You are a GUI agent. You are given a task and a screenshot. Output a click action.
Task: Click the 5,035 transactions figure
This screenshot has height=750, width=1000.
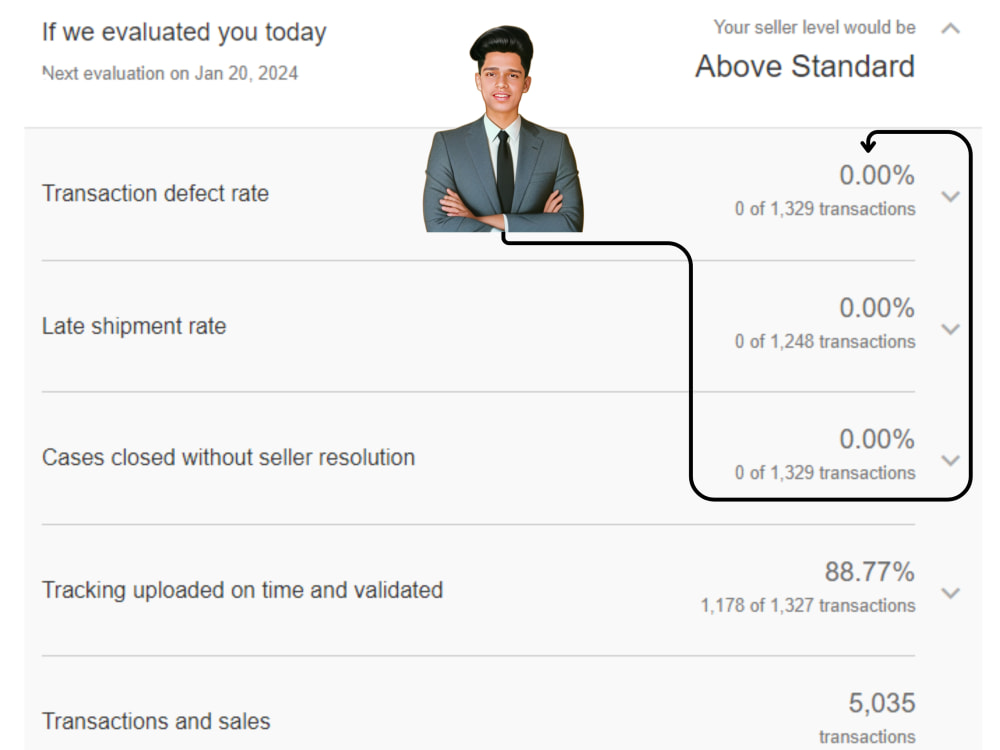tap(881, 704)
